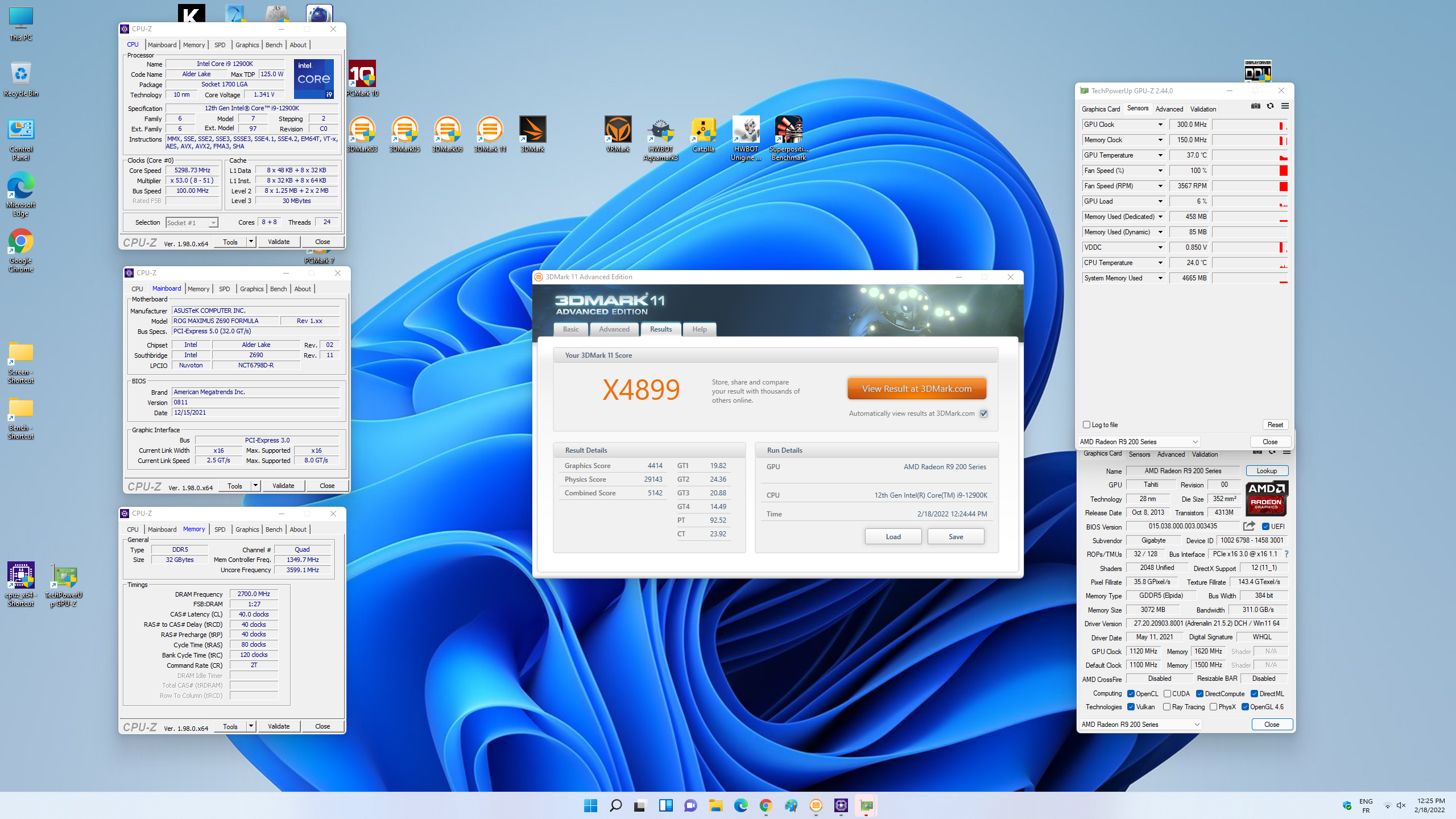The height and width of the screenshot is (819, 1456).
Task: Click the GPU Name field in GPU-Z
Action: click(1182, 471)
